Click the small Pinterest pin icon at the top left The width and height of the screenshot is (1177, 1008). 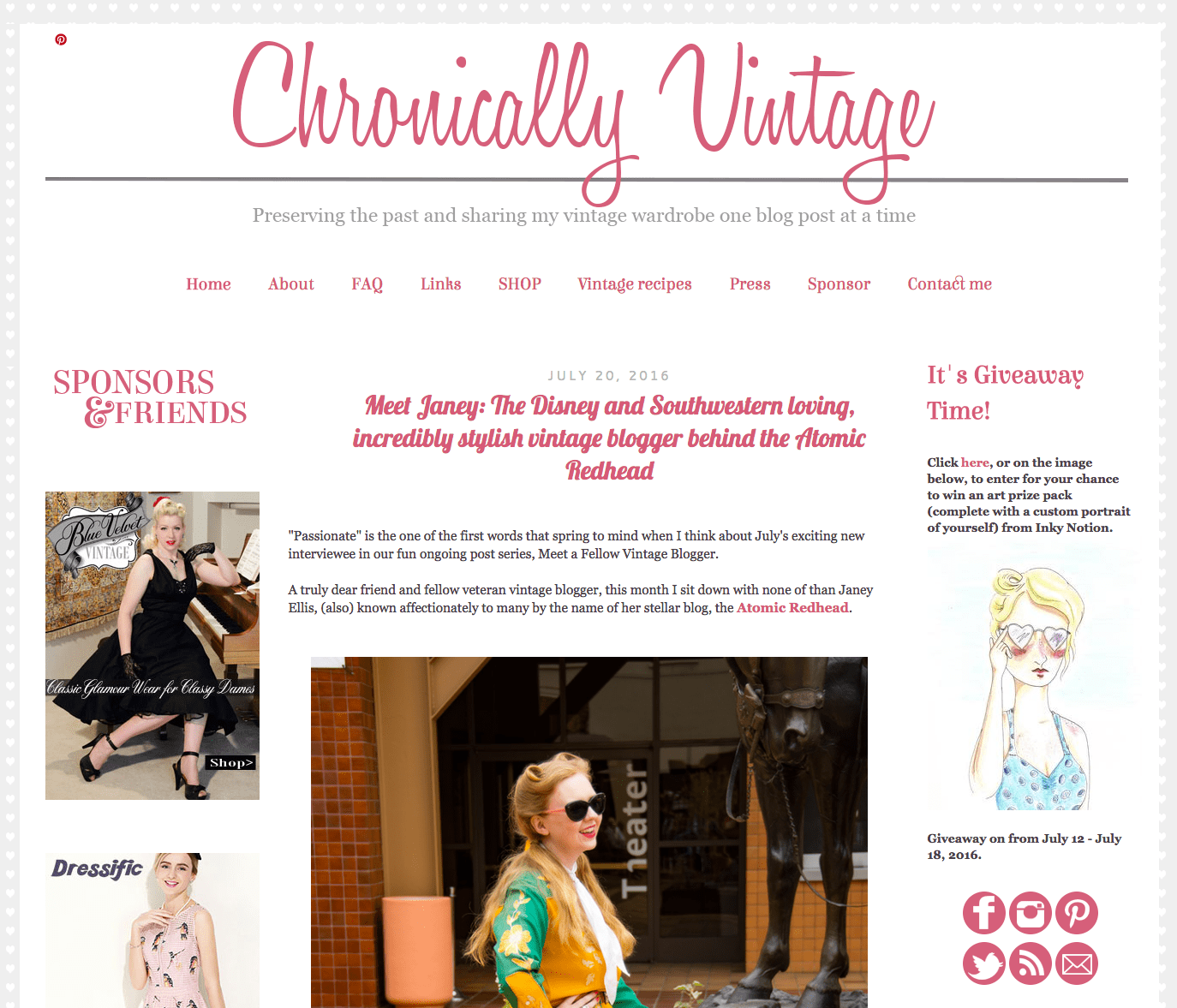(61, 39)
